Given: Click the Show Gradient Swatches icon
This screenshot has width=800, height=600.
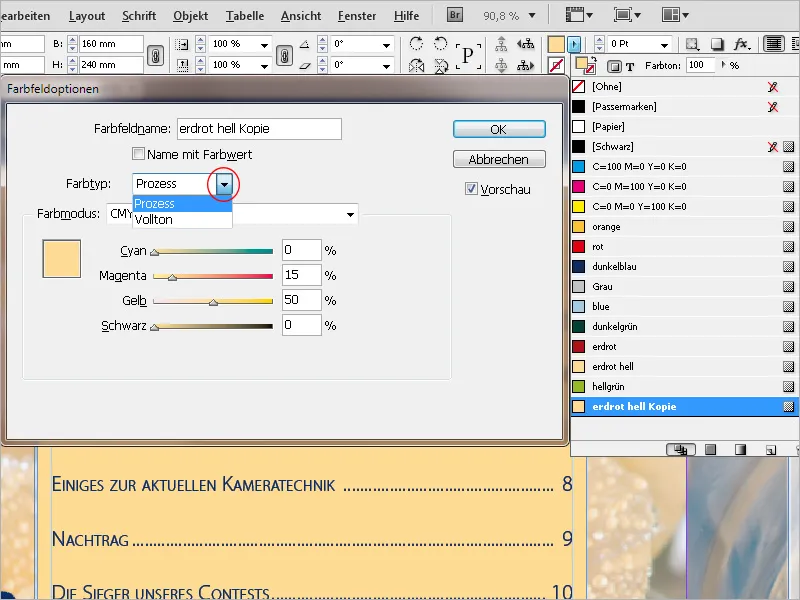Looking at the screenshot, I should click(740, 448).
